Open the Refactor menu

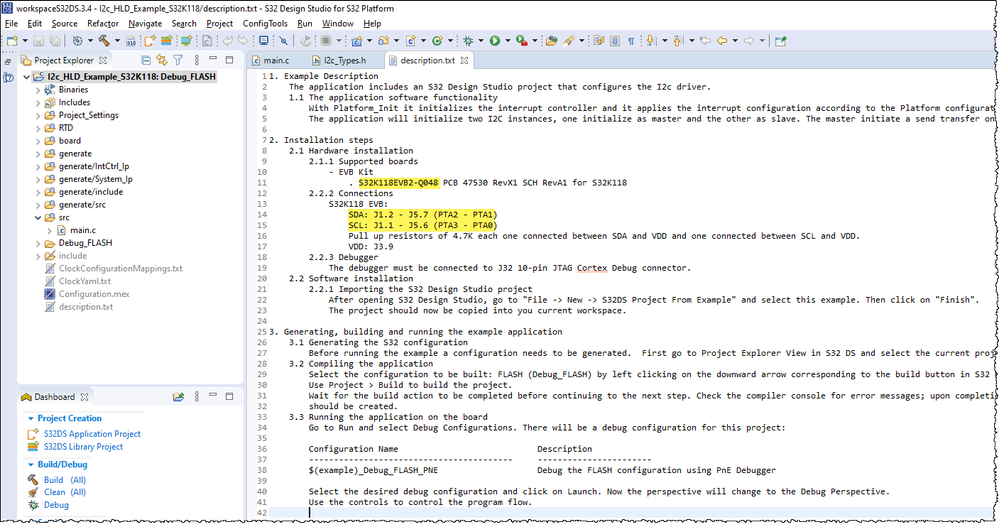tap(103, 24)
